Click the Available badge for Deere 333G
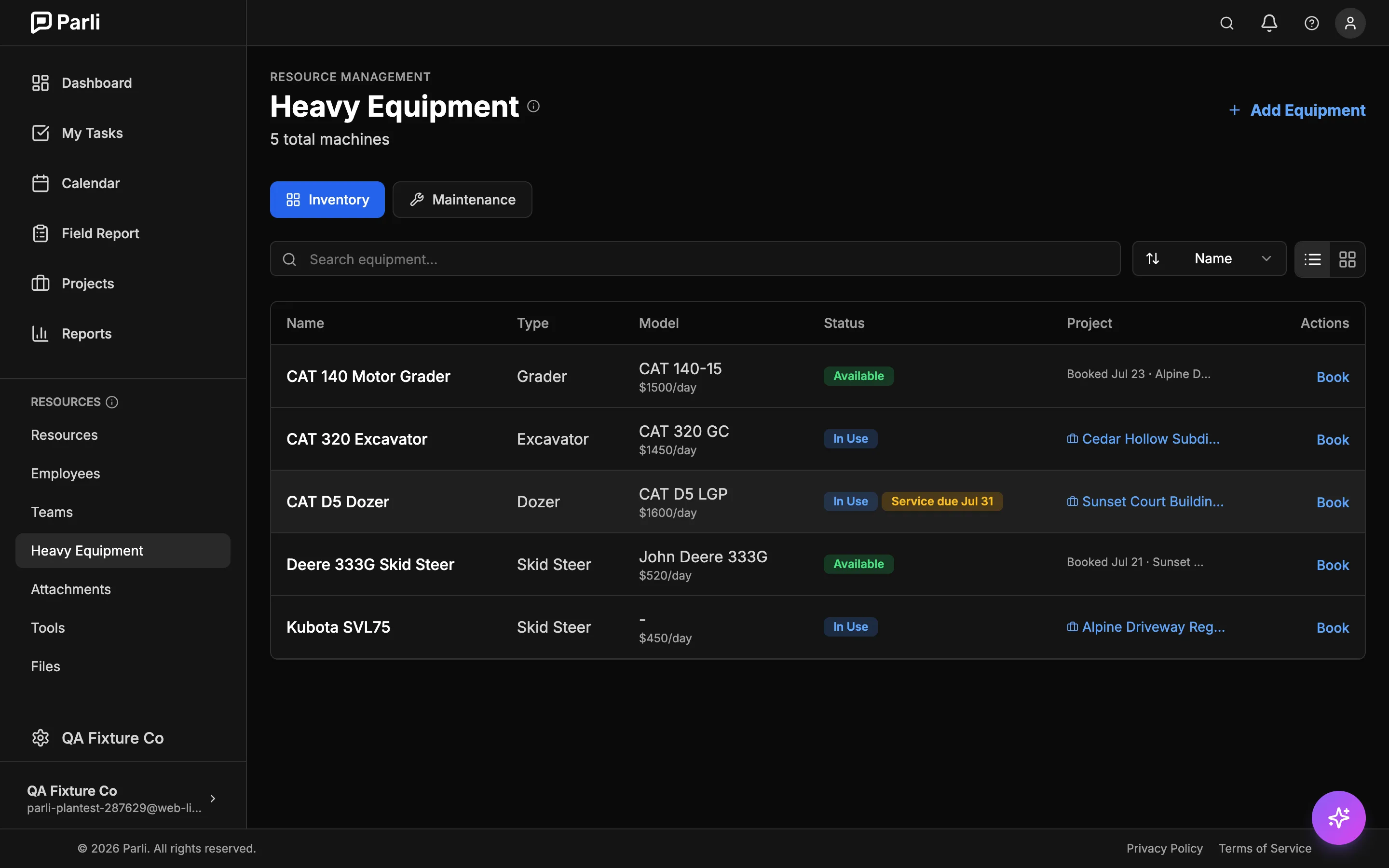This screenshot has width=1389, height=868. pyautogui.click(x=858, y=564)
